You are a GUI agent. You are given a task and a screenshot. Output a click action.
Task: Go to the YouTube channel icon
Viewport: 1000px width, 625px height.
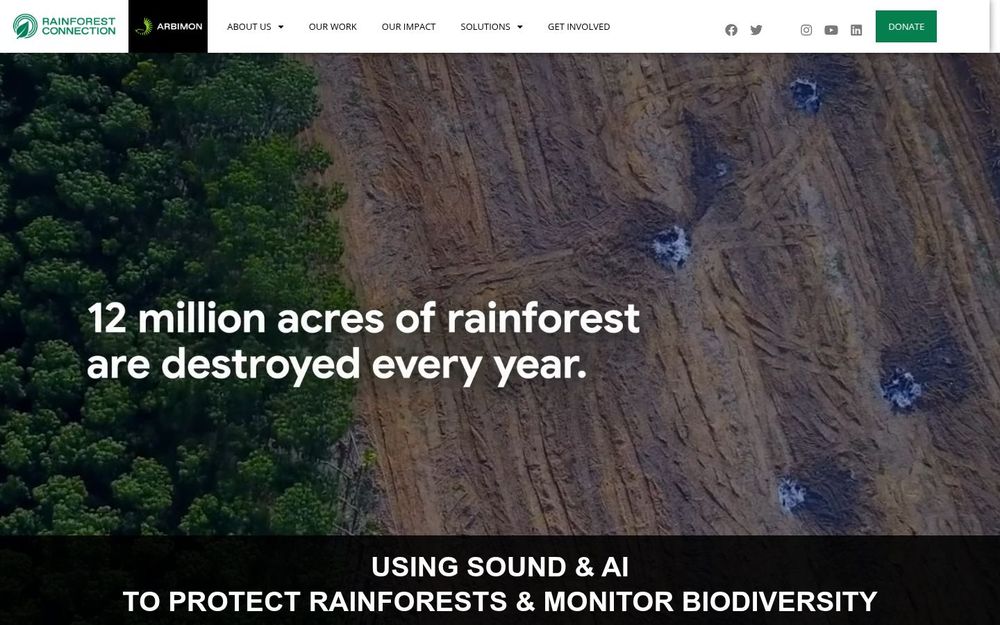tap(831, 30)
